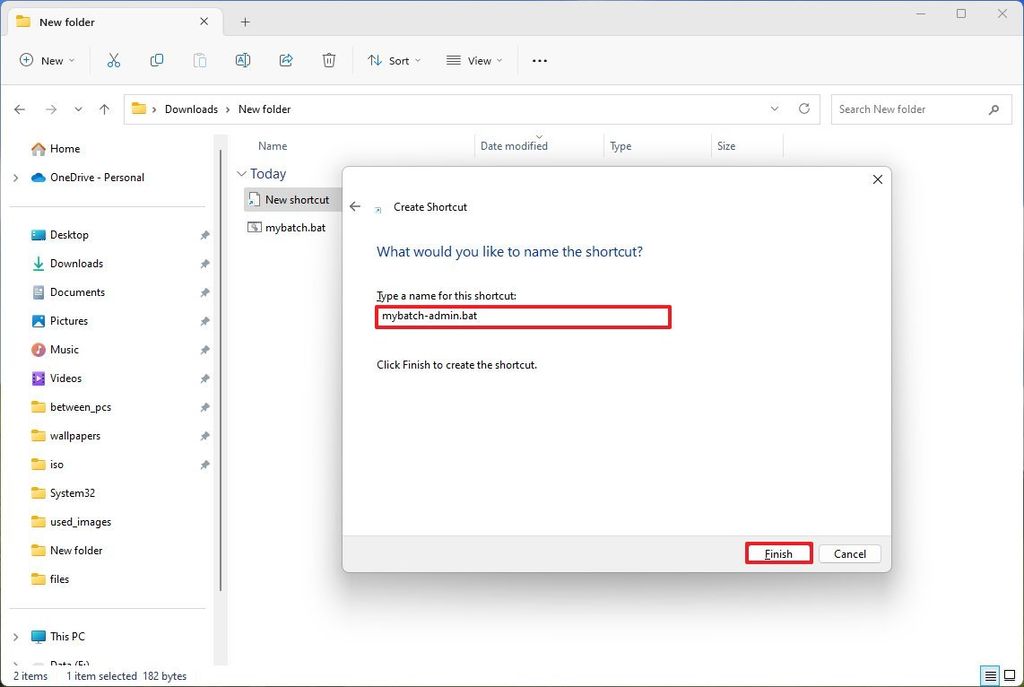Click the Cancel button
This screenshot has width=1024, height=687.
[849, 553]
